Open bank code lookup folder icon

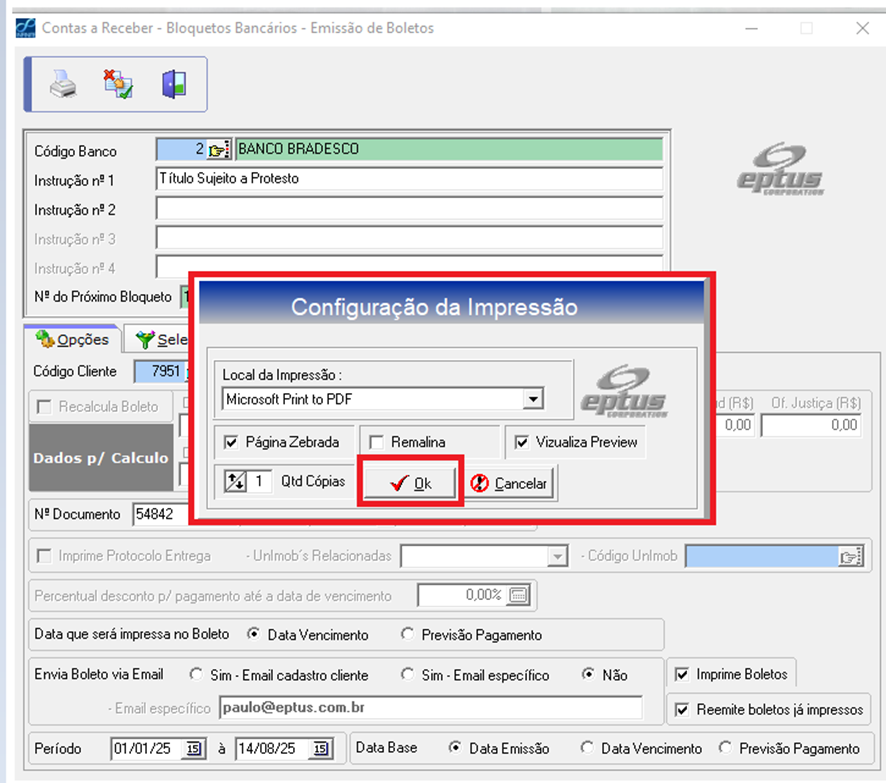pos(218,150)
